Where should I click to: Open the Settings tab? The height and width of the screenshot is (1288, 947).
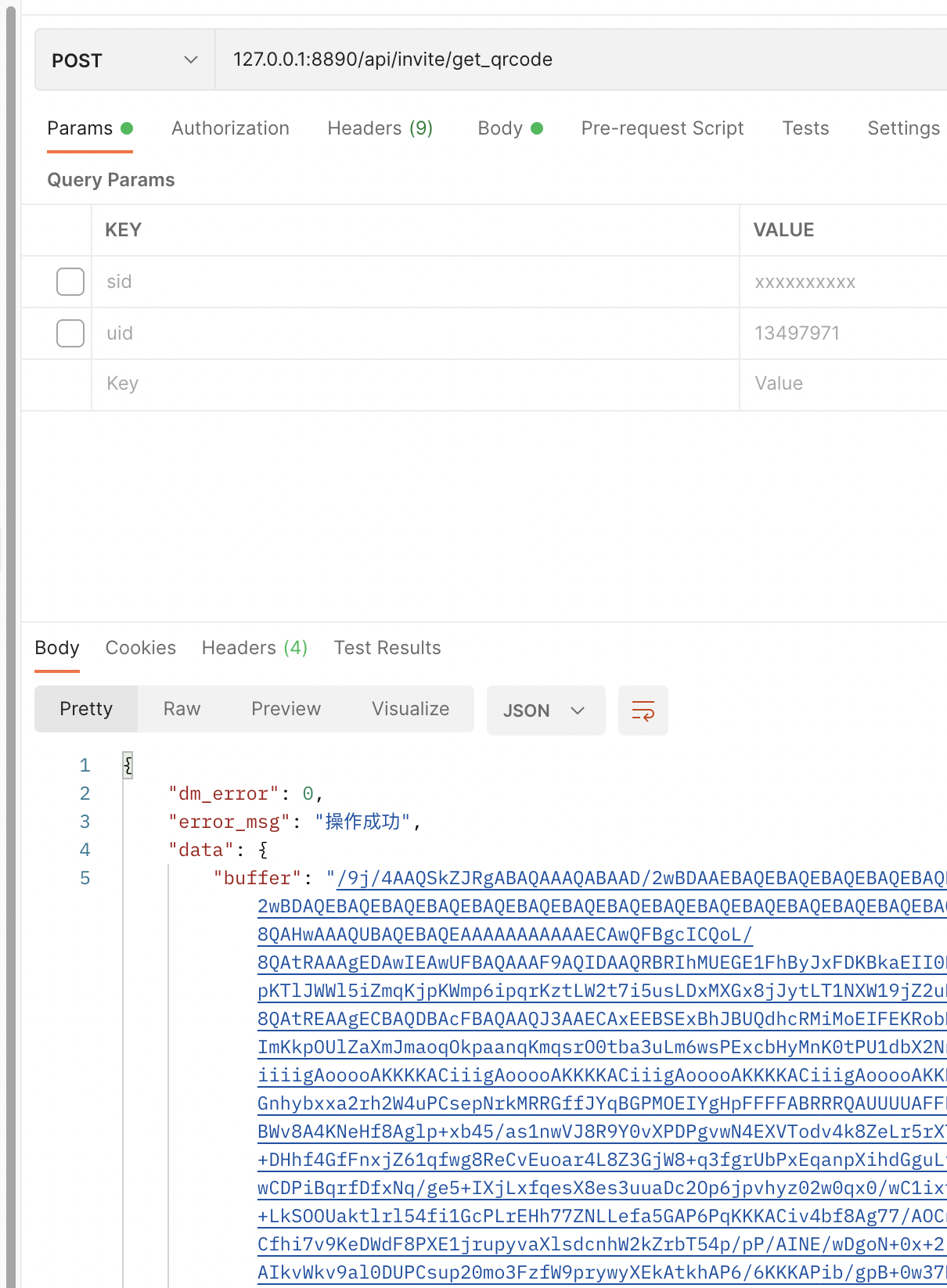pos(903,128)
